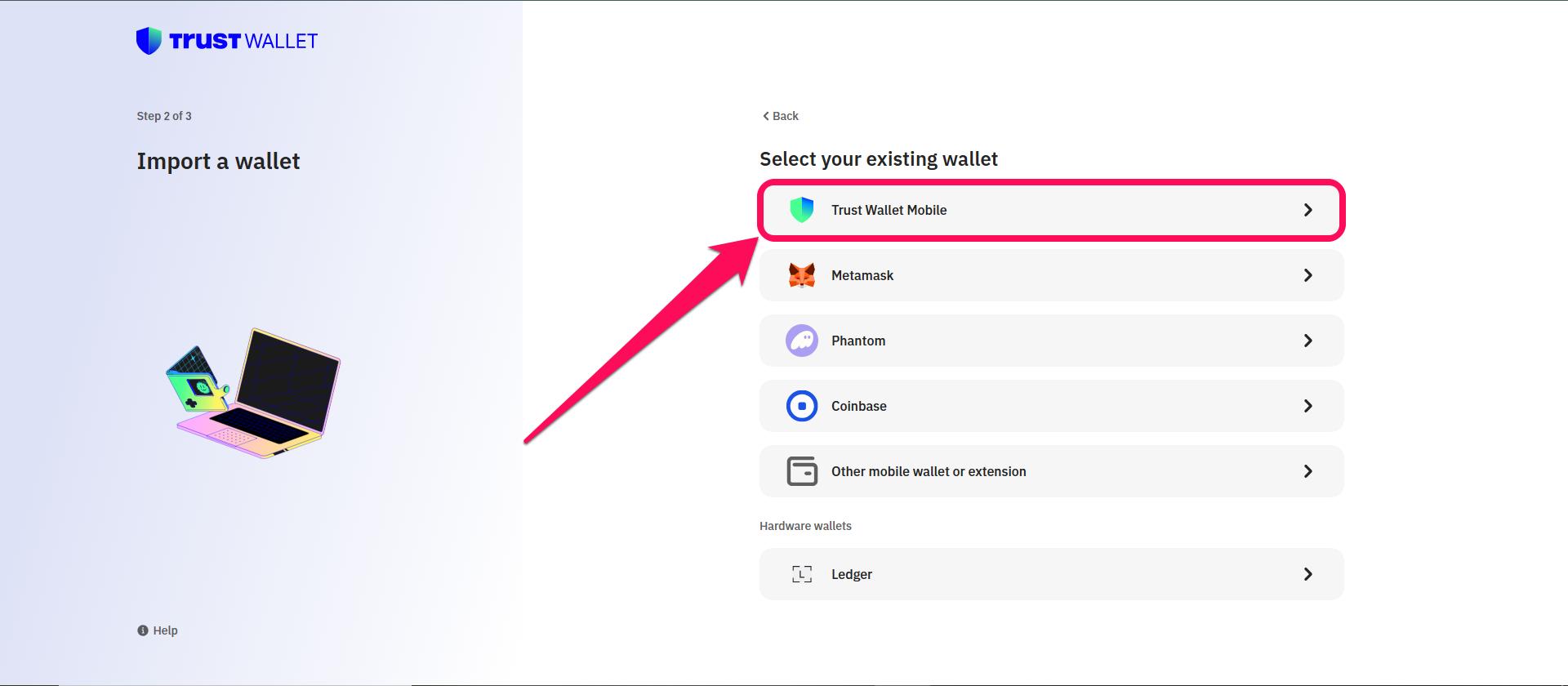This screenshot has height=686, width=1568.
Task: Expand the Metamask row chevron
Action: pos(1308,275)
